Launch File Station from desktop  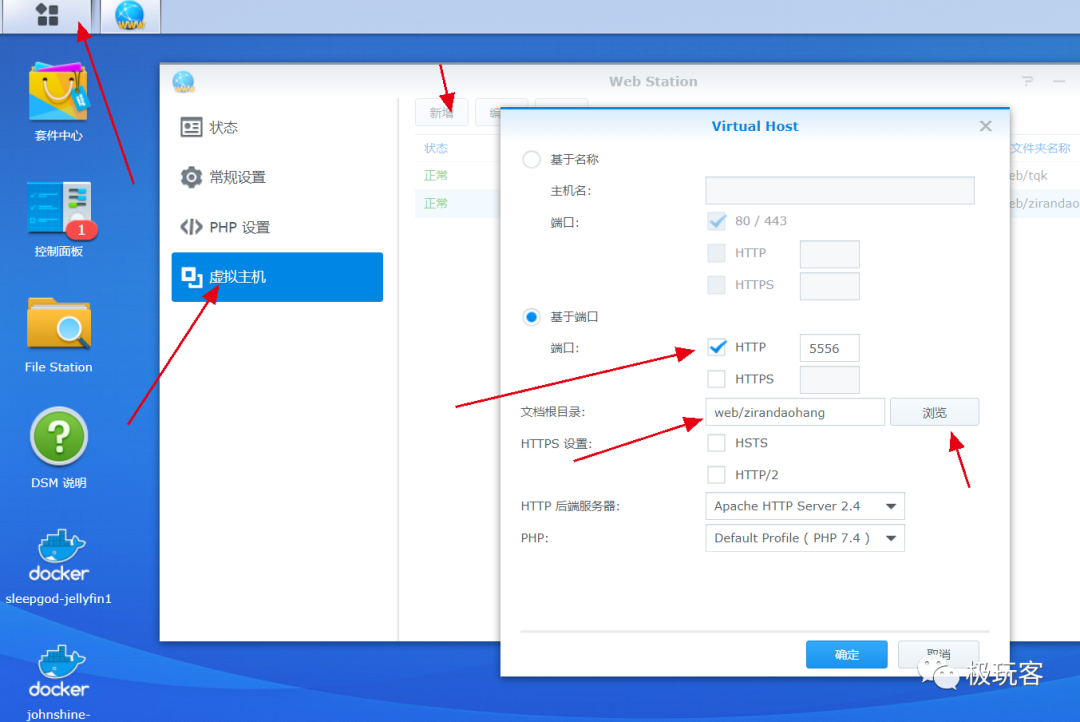59,336
